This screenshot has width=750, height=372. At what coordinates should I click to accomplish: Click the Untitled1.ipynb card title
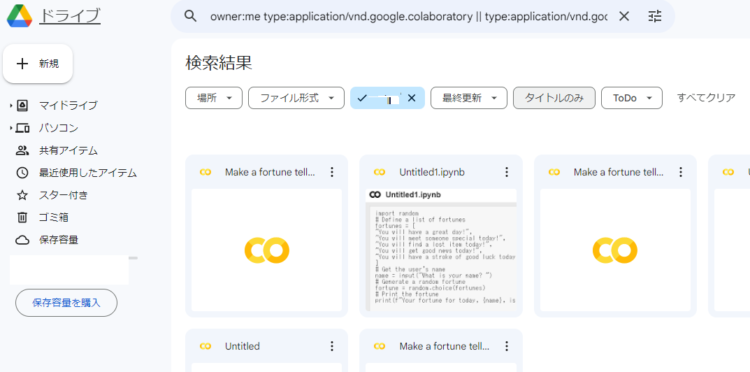pos(432,172)
